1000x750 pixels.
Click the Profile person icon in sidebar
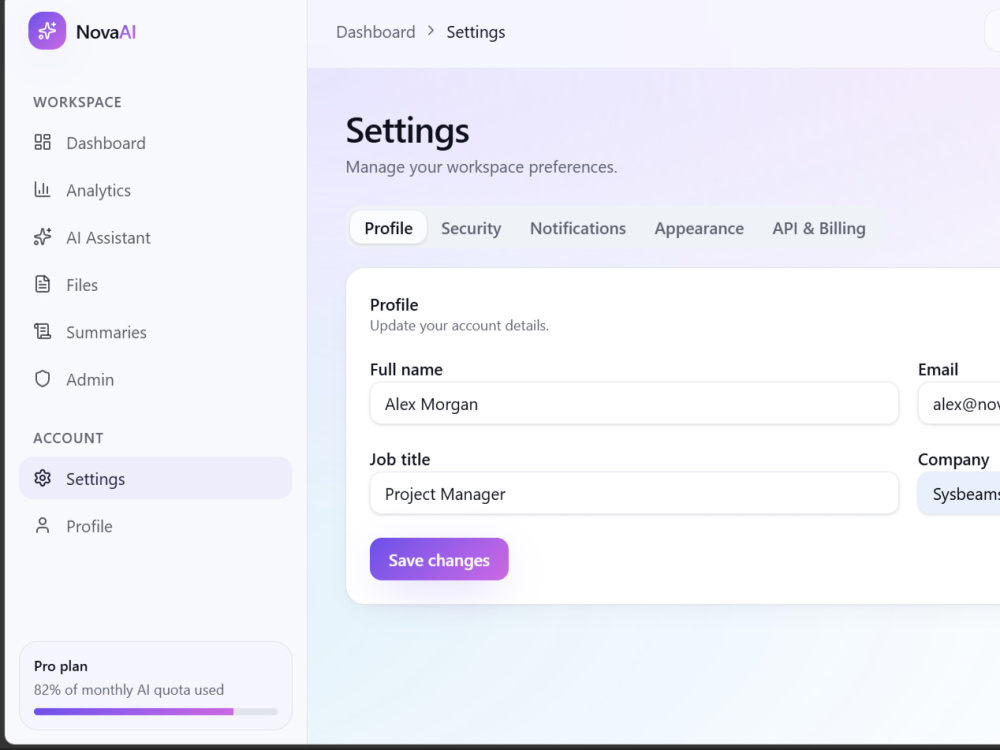(42, 526)
